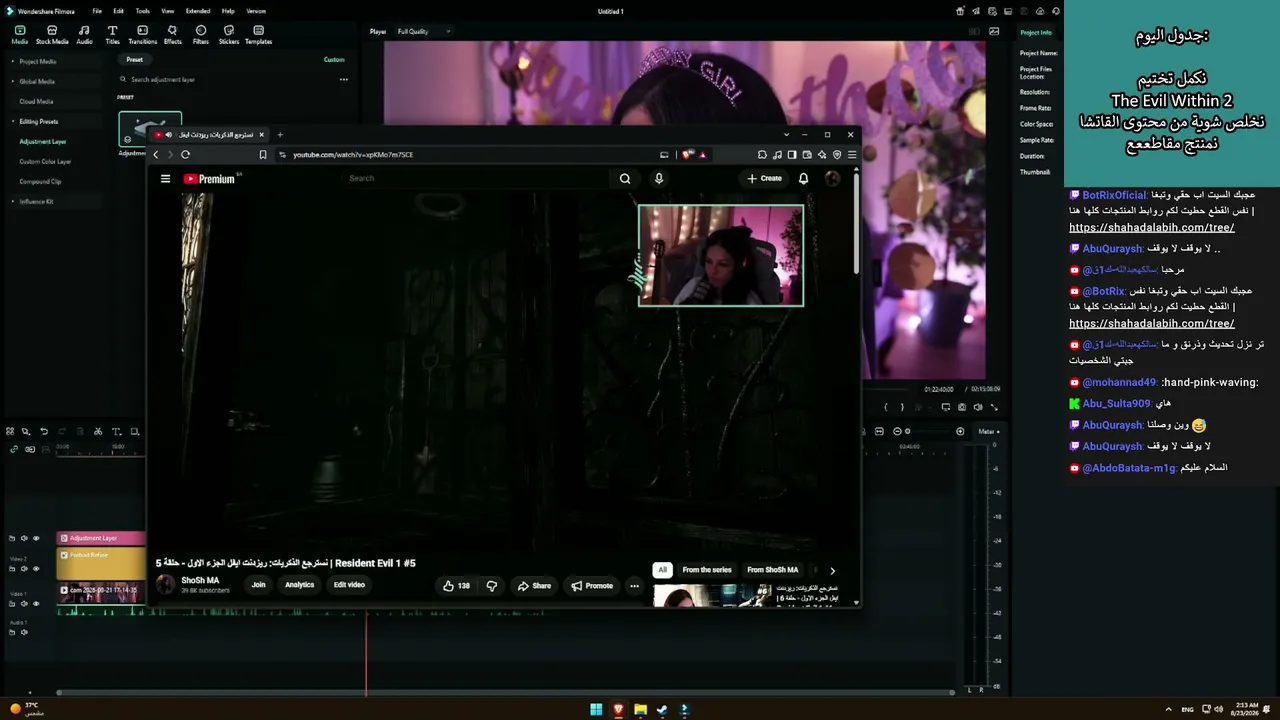
Task: Open the Stock Media tab in Filmora
Action: (52, 35)
